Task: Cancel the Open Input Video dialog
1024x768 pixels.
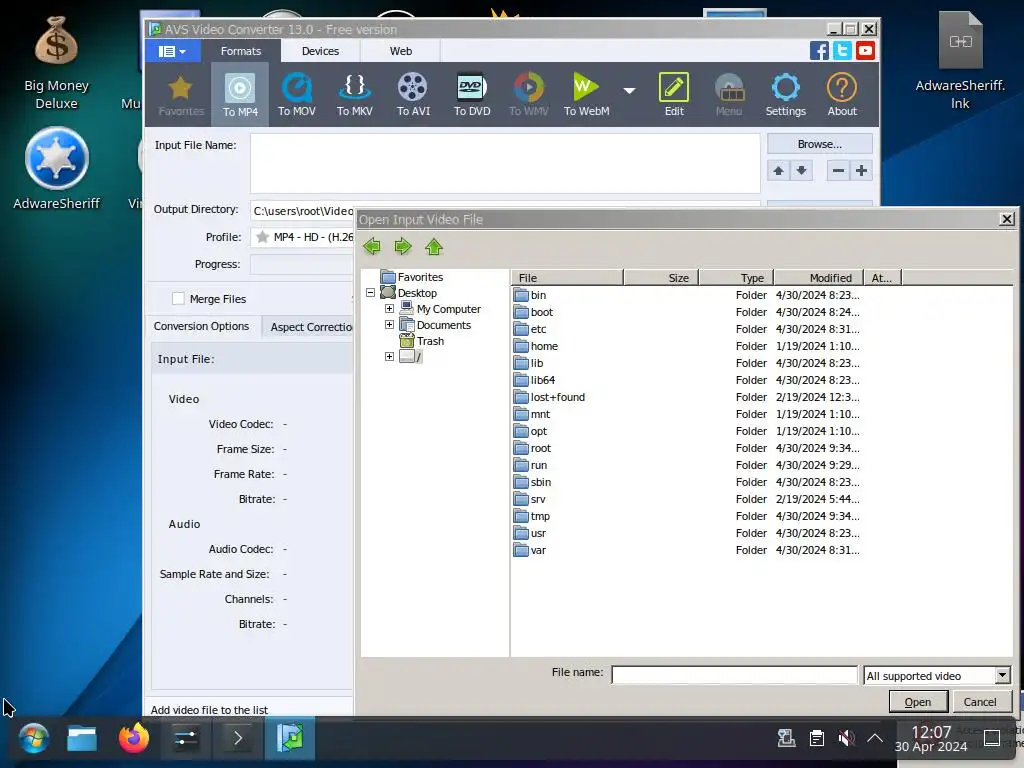Action: pos(980,702)
